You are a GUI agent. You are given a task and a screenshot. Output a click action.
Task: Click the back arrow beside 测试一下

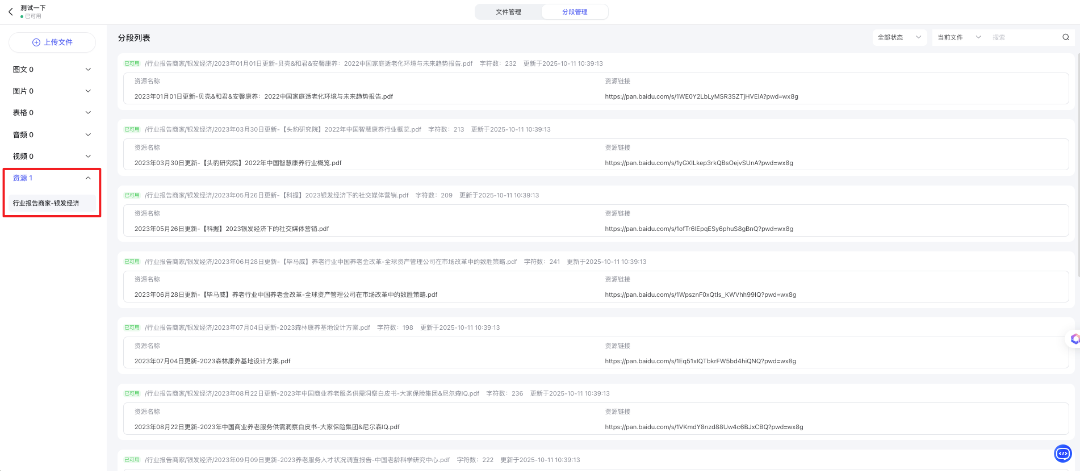[11, 11]
